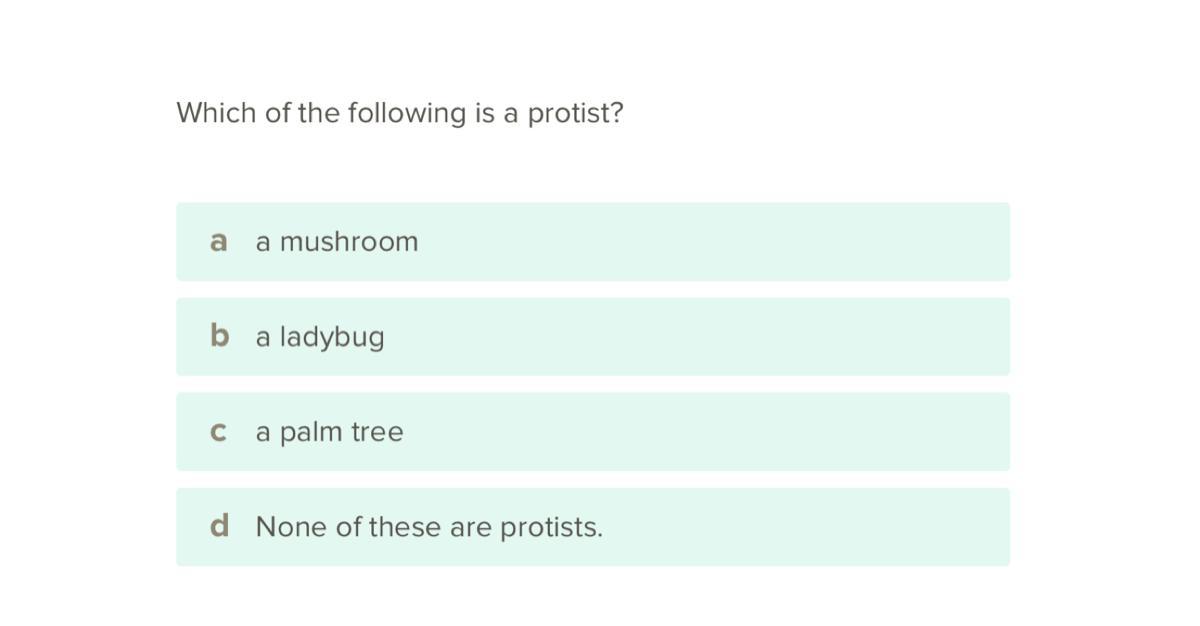1200x626 pixels.
Task: Click empty right area of mushroom answer row
Action: pos(800,242)
